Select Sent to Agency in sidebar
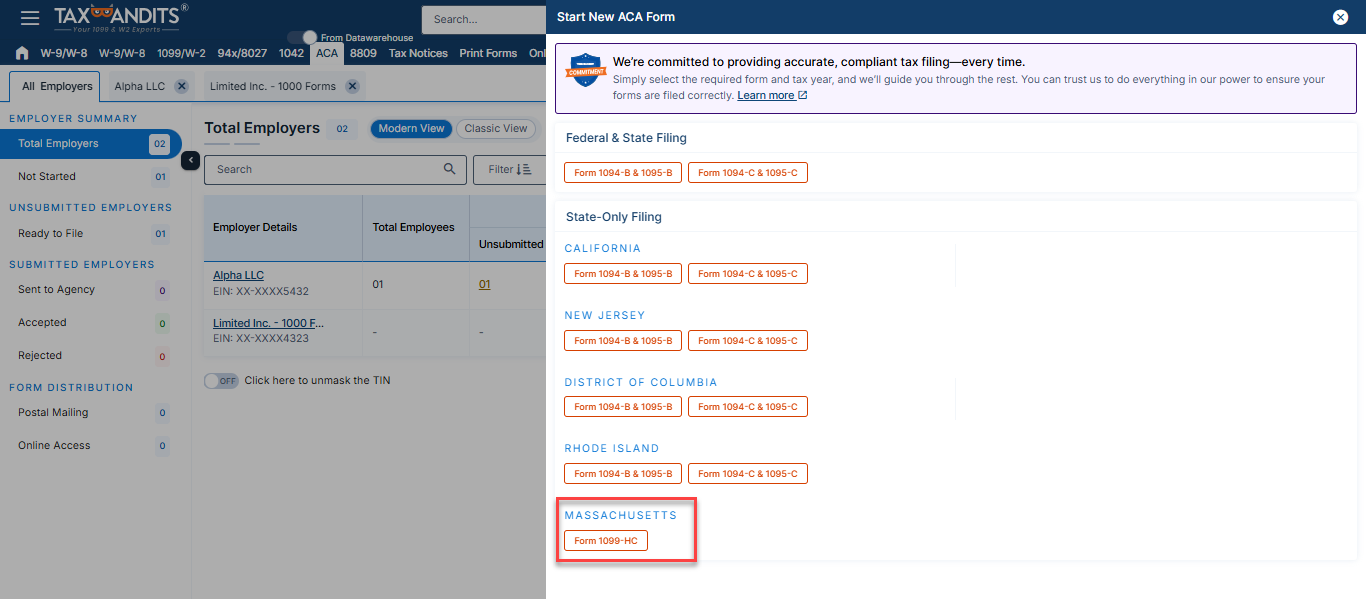Screen dimensions: 1366x599 pos(90,290)
